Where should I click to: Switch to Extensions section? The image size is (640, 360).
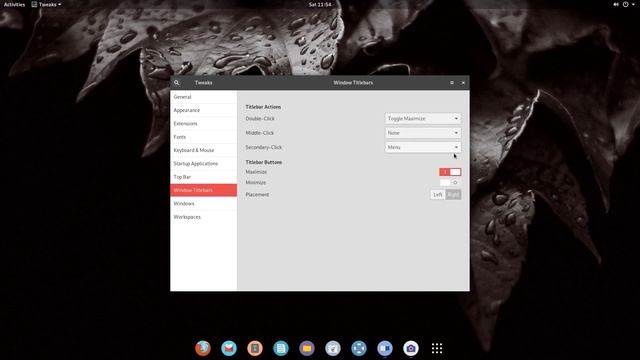[203, 123]
